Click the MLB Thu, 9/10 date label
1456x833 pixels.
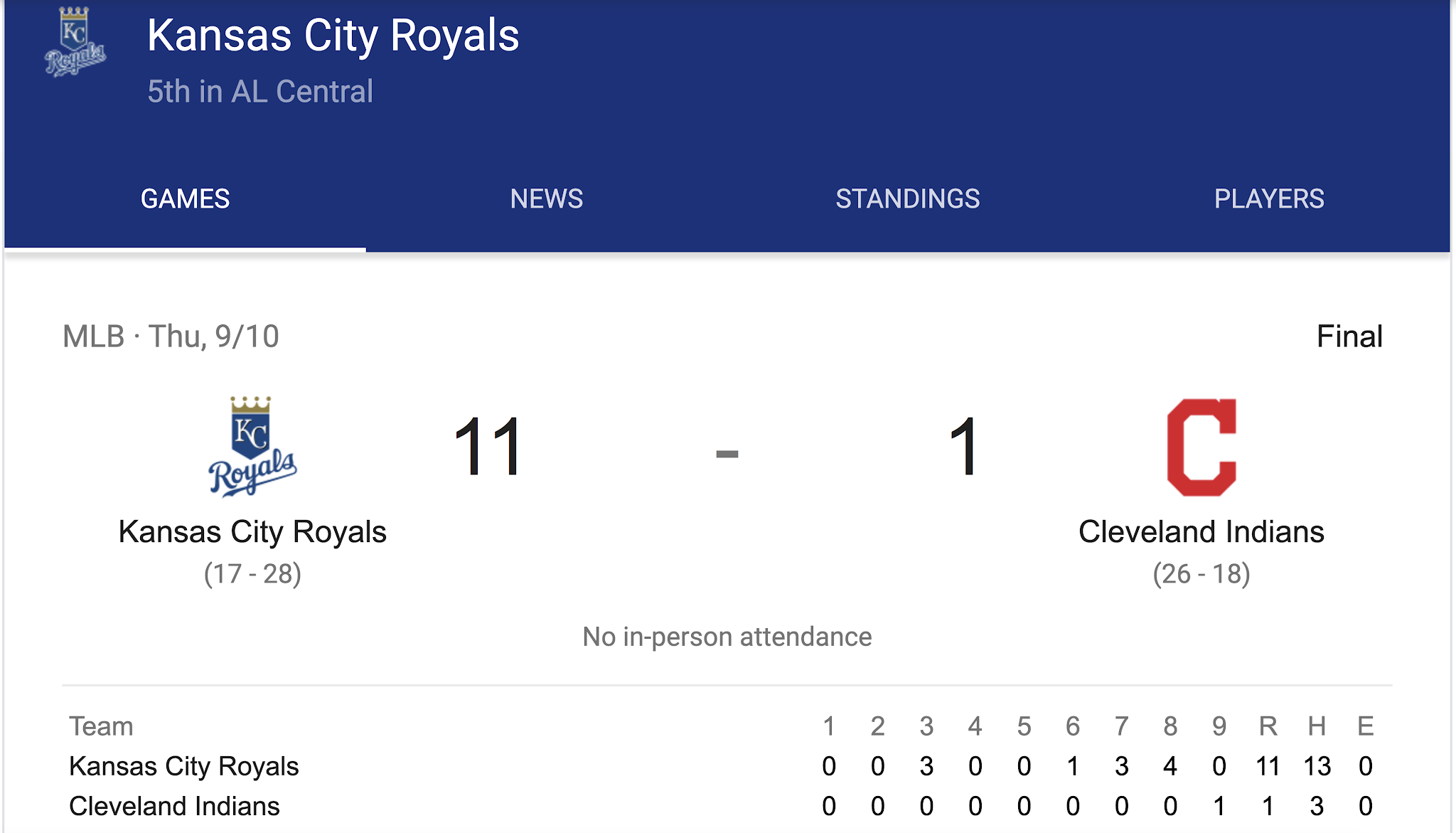tap(171, 336)
